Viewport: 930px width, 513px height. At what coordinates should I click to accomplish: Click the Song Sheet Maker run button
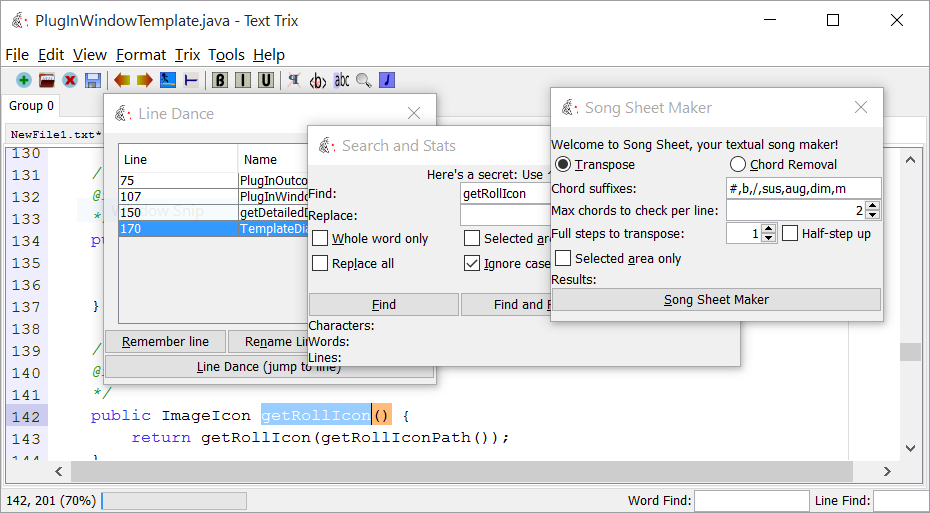(716, 299)
